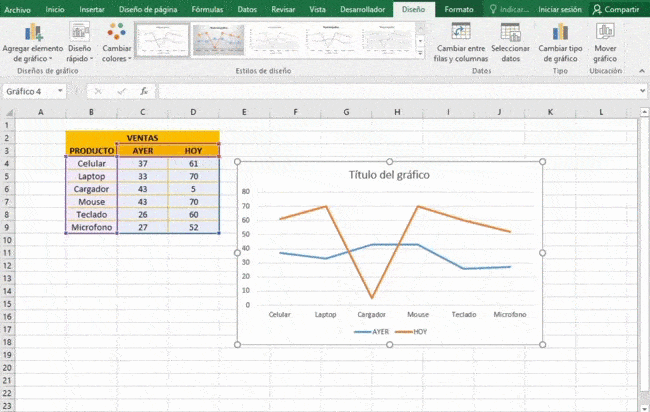Open Seleccionar datos dialog
650x412 pixels.
coord(510,42)
